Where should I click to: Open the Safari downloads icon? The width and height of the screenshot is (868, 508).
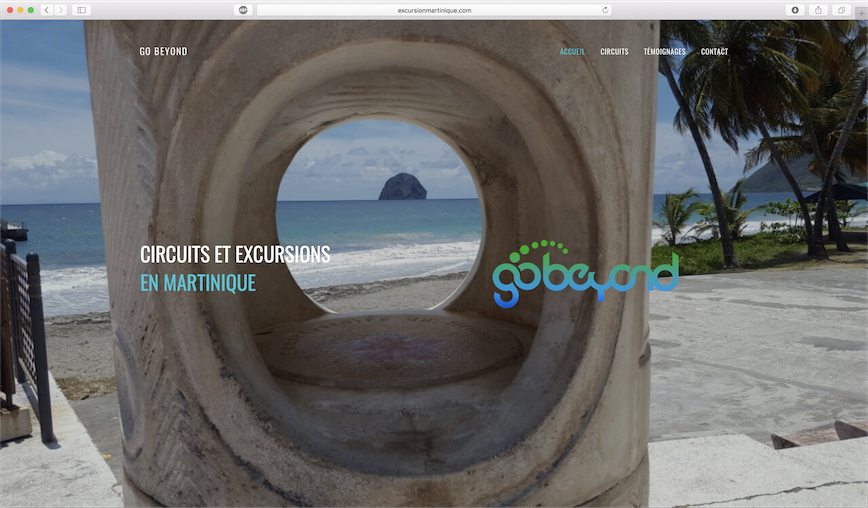[795, 10]
